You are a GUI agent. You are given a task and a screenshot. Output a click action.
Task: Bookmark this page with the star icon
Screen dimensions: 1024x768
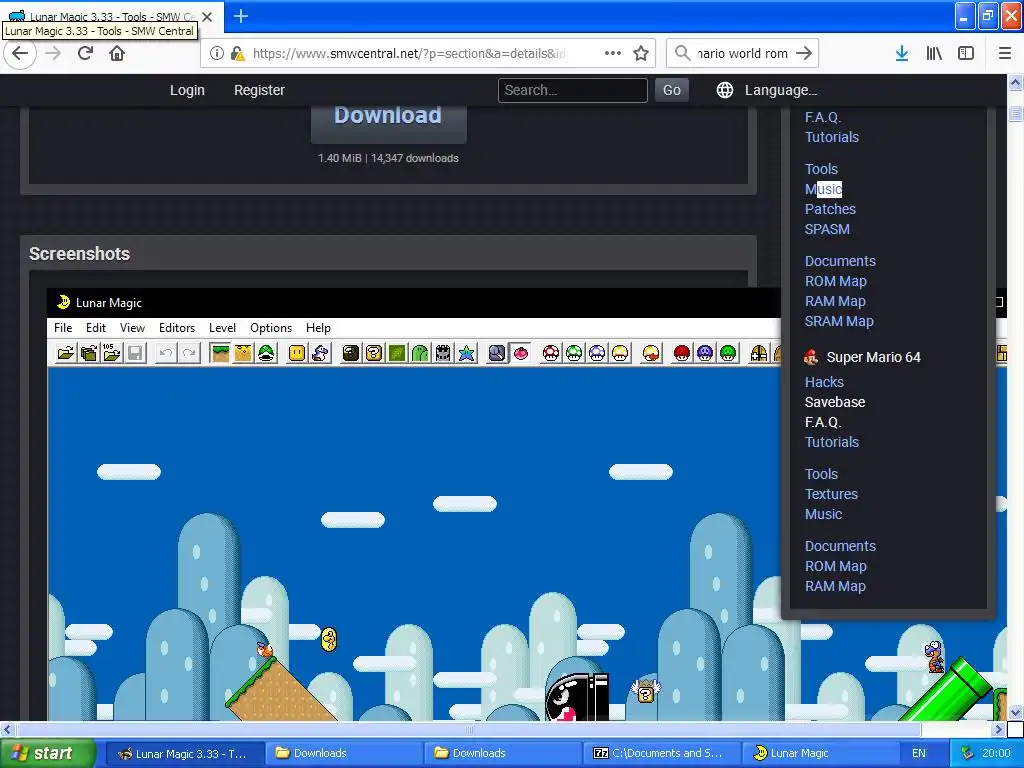click(641, 53)
